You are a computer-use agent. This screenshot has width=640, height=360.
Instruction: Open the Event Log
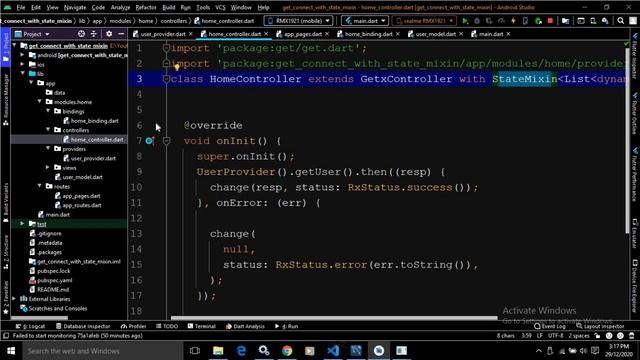pos(550,326)
